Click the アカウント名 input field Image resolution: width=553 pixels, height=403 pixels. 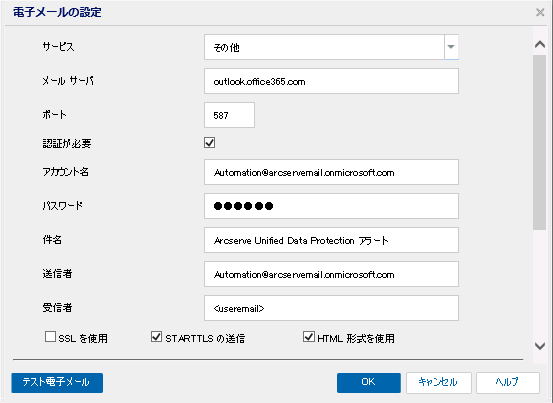click(x=331, y=172)
